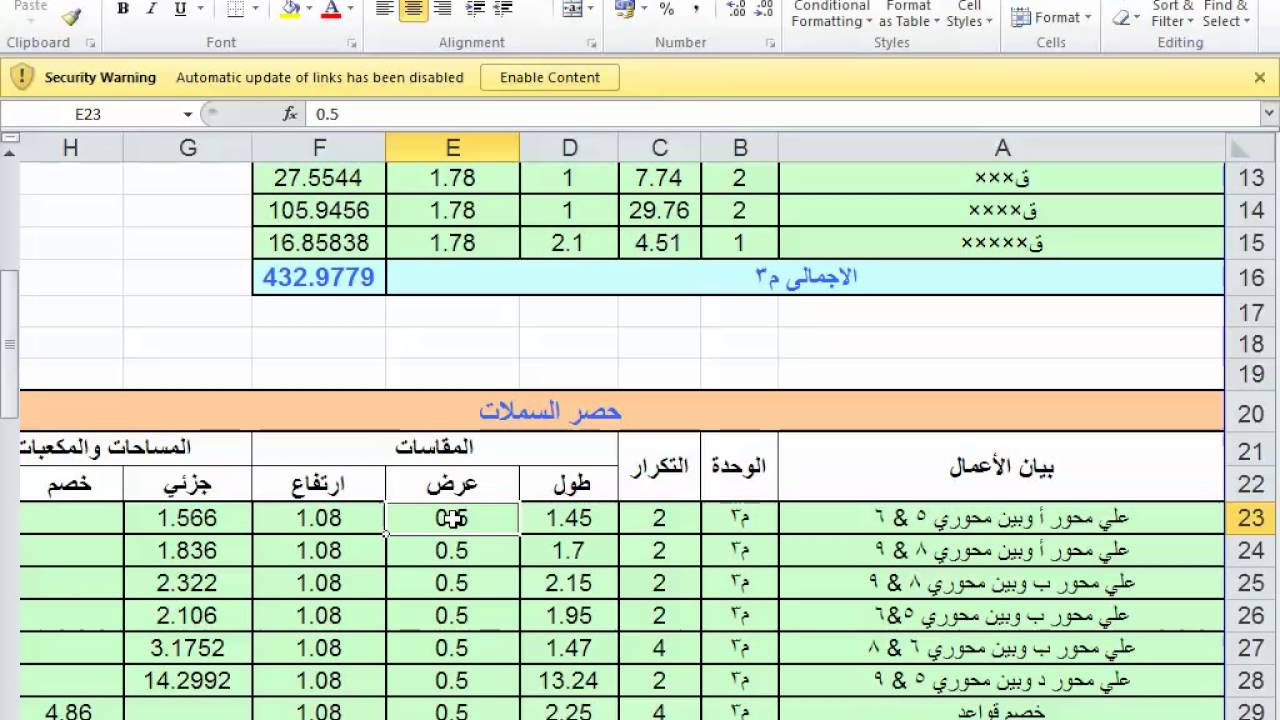Click the Security Warning shield icon
This screenshot has width=1280, height=720.
pyautogui.click(x=22, y=77)
